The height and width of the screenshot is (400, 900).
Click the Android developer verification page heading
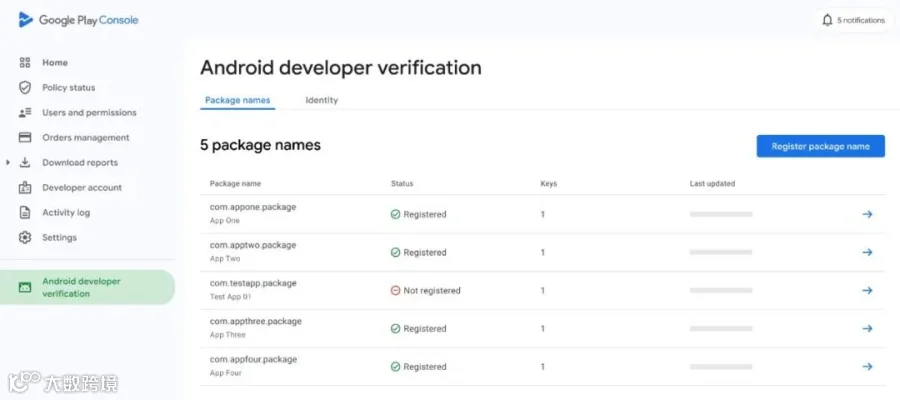coord(340,68)
